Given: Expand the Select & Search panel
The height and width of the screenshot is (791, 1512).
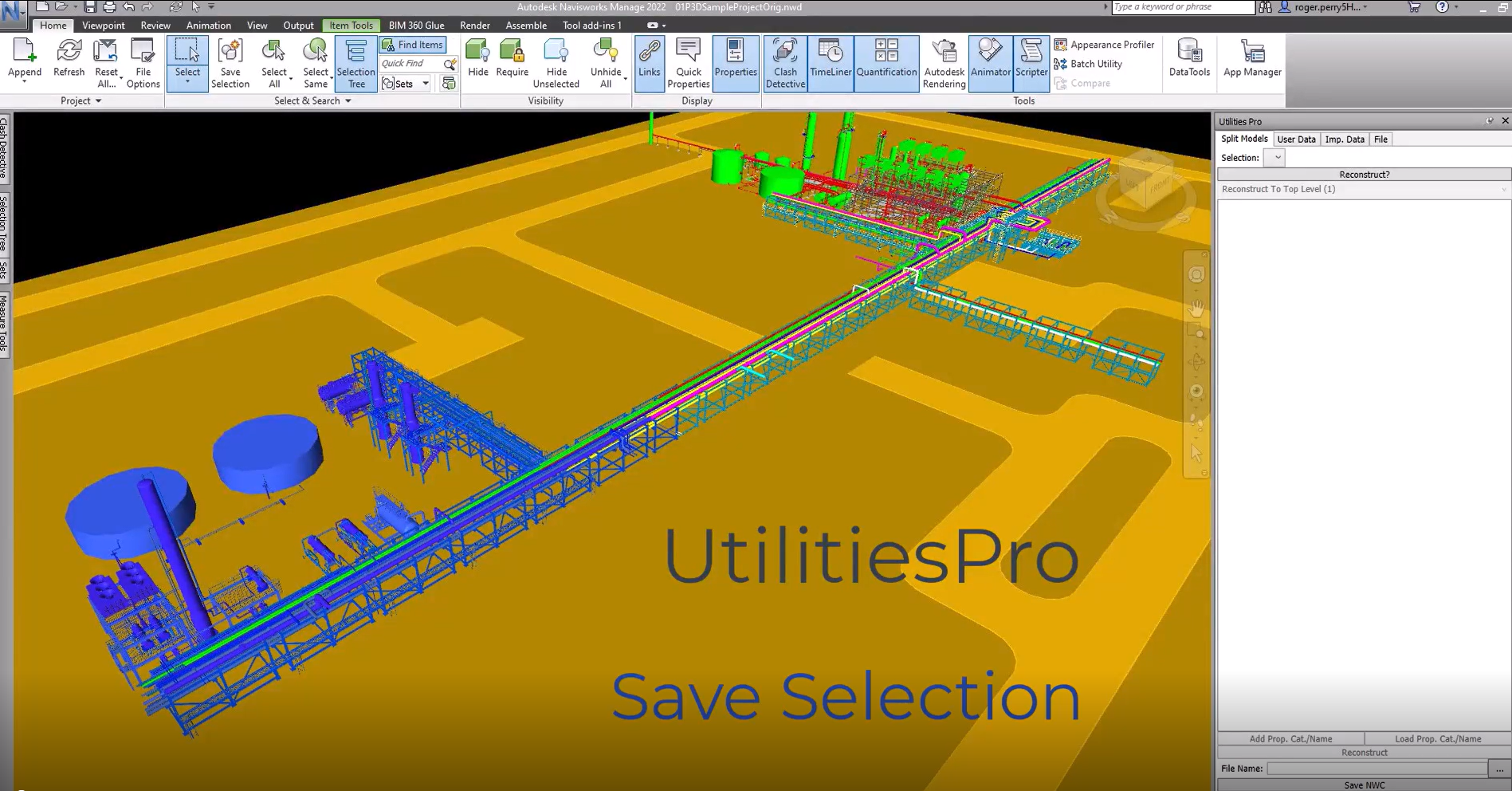Looking at the screenshot, I should pos(312,101).
